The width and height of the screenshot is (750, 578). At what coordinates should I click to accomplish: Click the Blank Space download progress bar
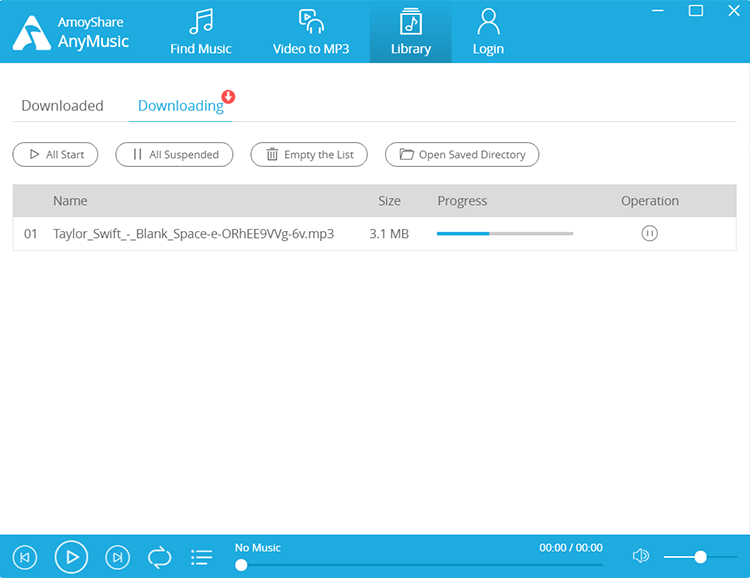[505, 233]
